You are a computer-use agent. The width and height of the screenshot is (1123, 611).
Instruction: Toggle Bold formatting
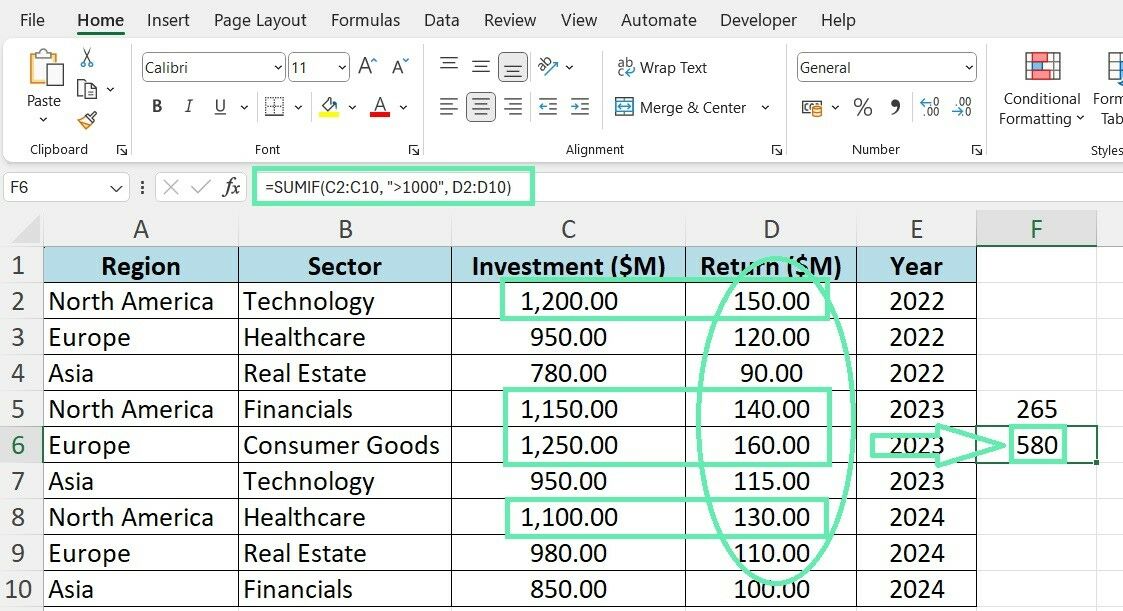[157, 107]
